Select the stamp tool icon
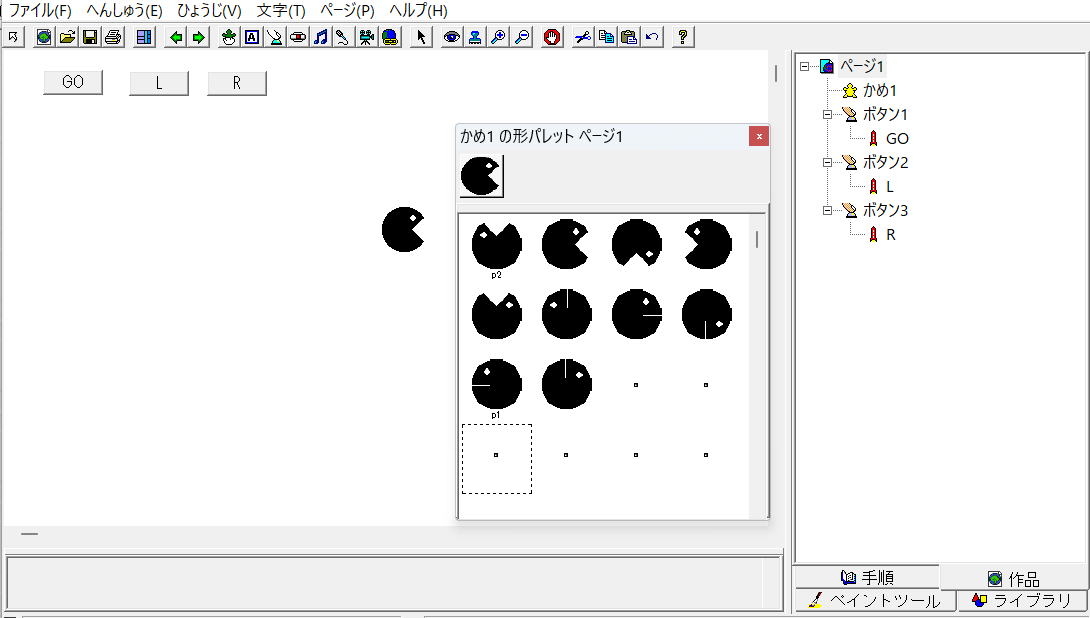The image size is (1090, 618). pyautogui.click(x=475, y=37)
